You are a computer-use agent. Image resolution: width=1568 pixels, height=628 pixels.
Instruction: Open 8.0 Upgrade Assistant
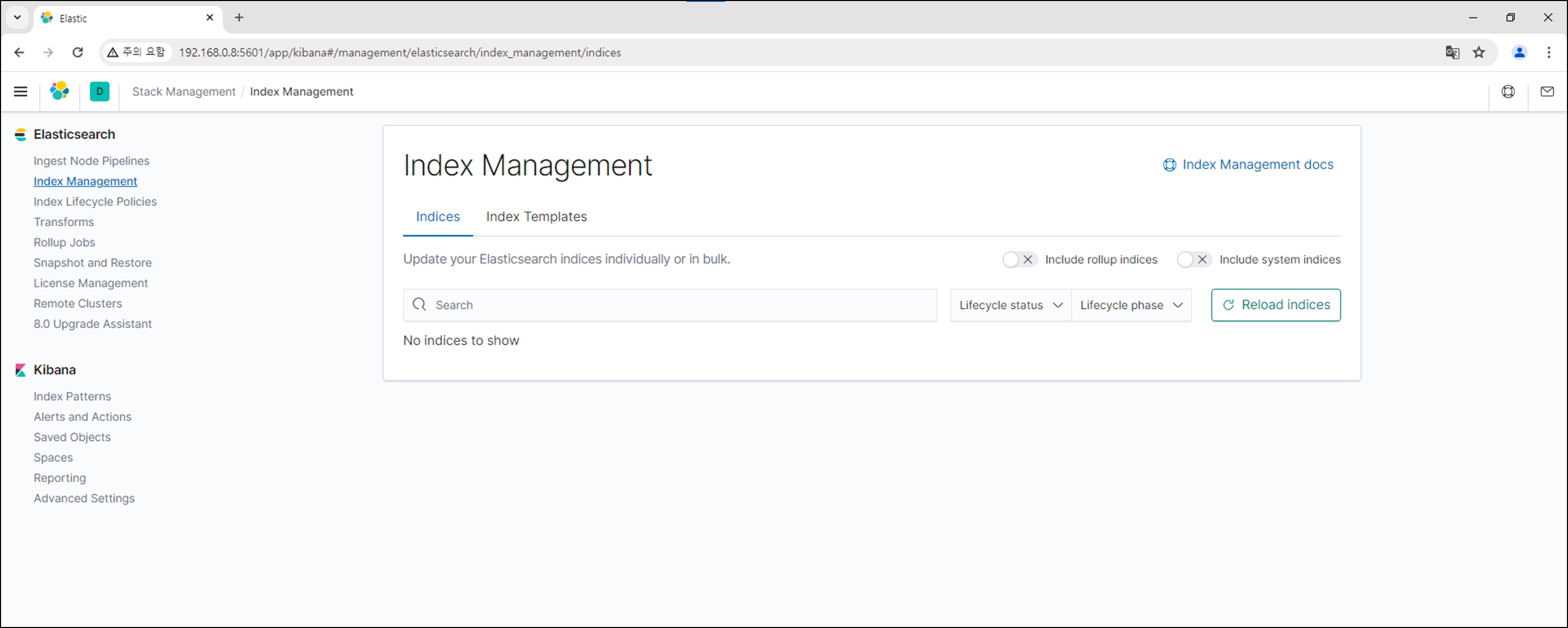point(92,324)
